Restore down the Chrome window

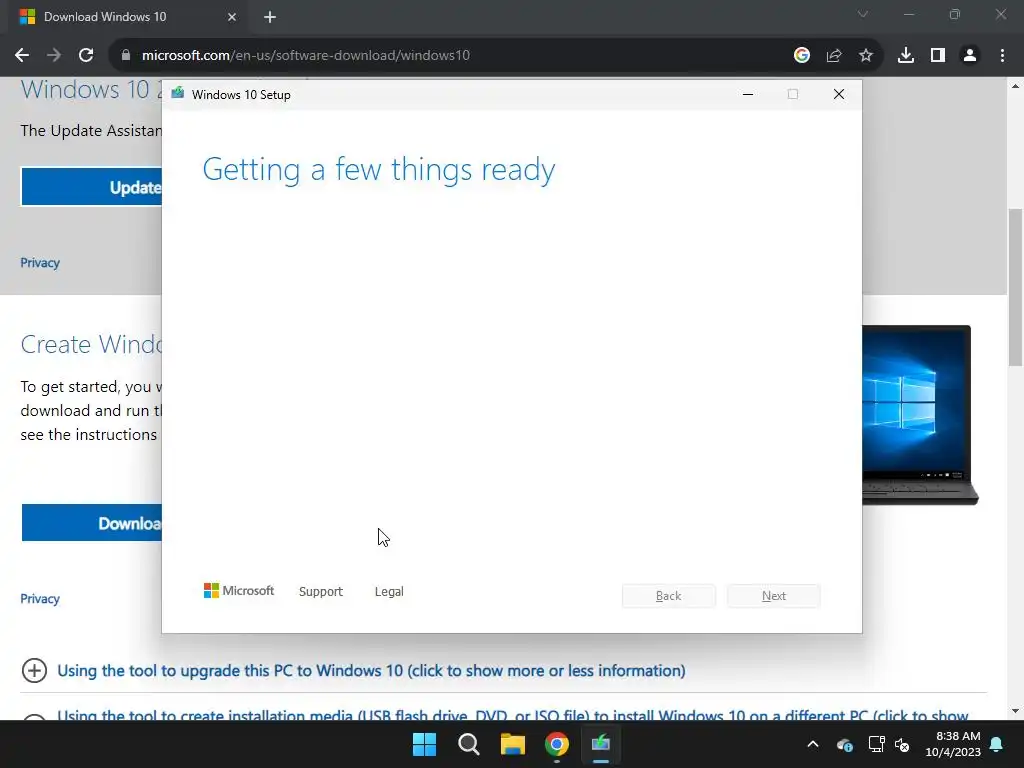(955, 14)
